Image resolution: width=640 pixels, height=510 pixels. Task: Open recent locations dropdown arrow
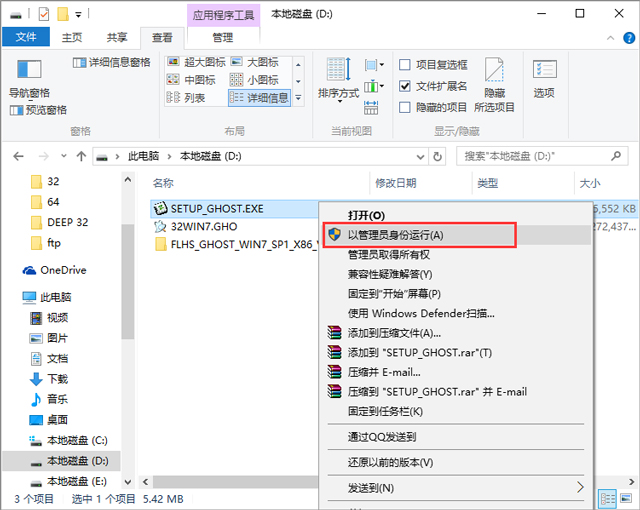64,156
